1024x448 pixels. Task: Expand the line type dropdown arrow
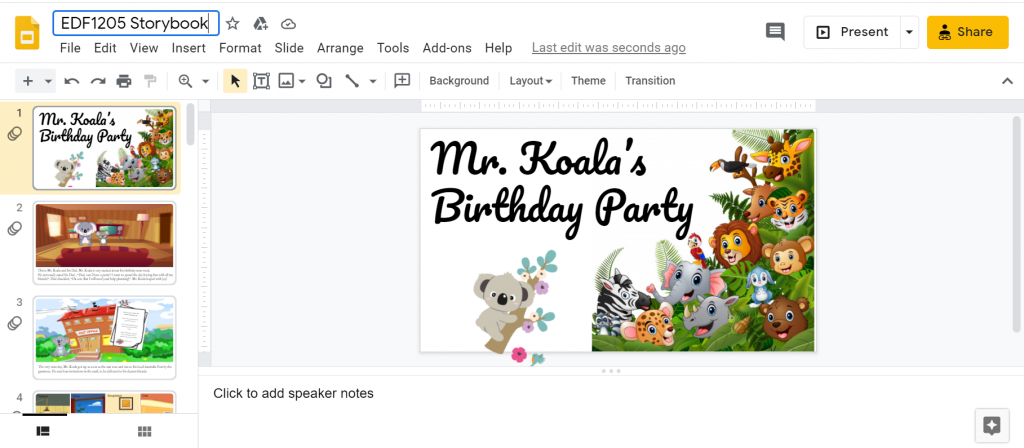click(x=372, y=82)
